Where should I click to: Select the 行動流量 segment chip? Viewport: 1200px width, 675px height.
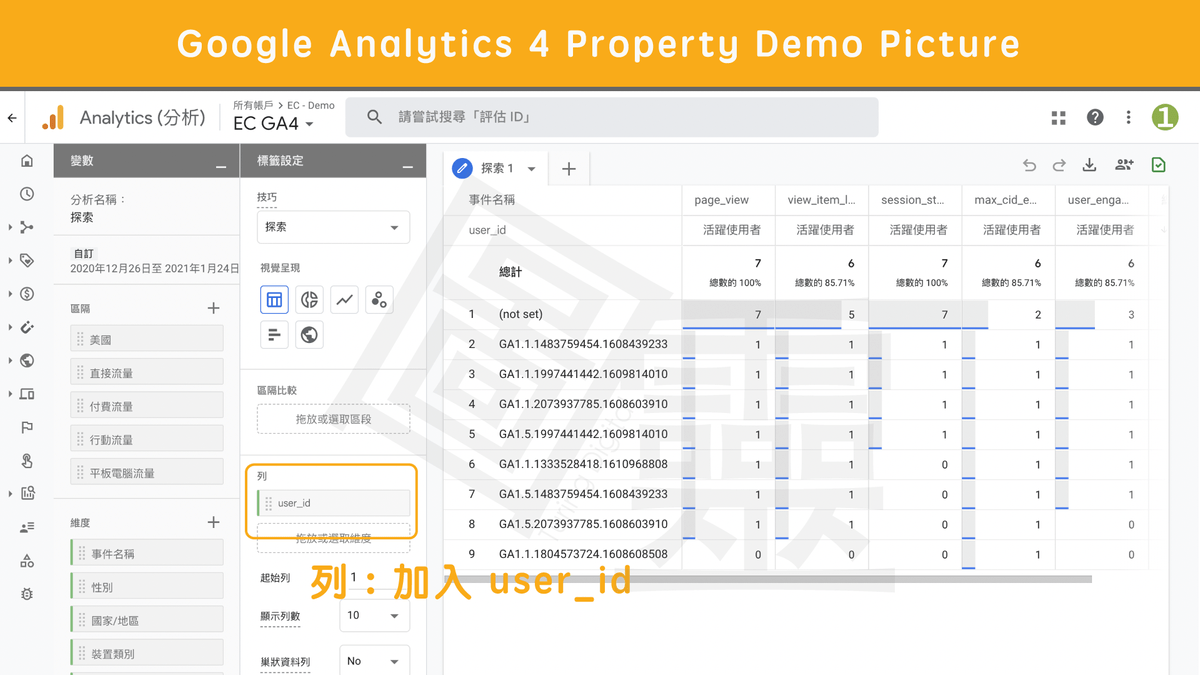(x=147, y=439)
